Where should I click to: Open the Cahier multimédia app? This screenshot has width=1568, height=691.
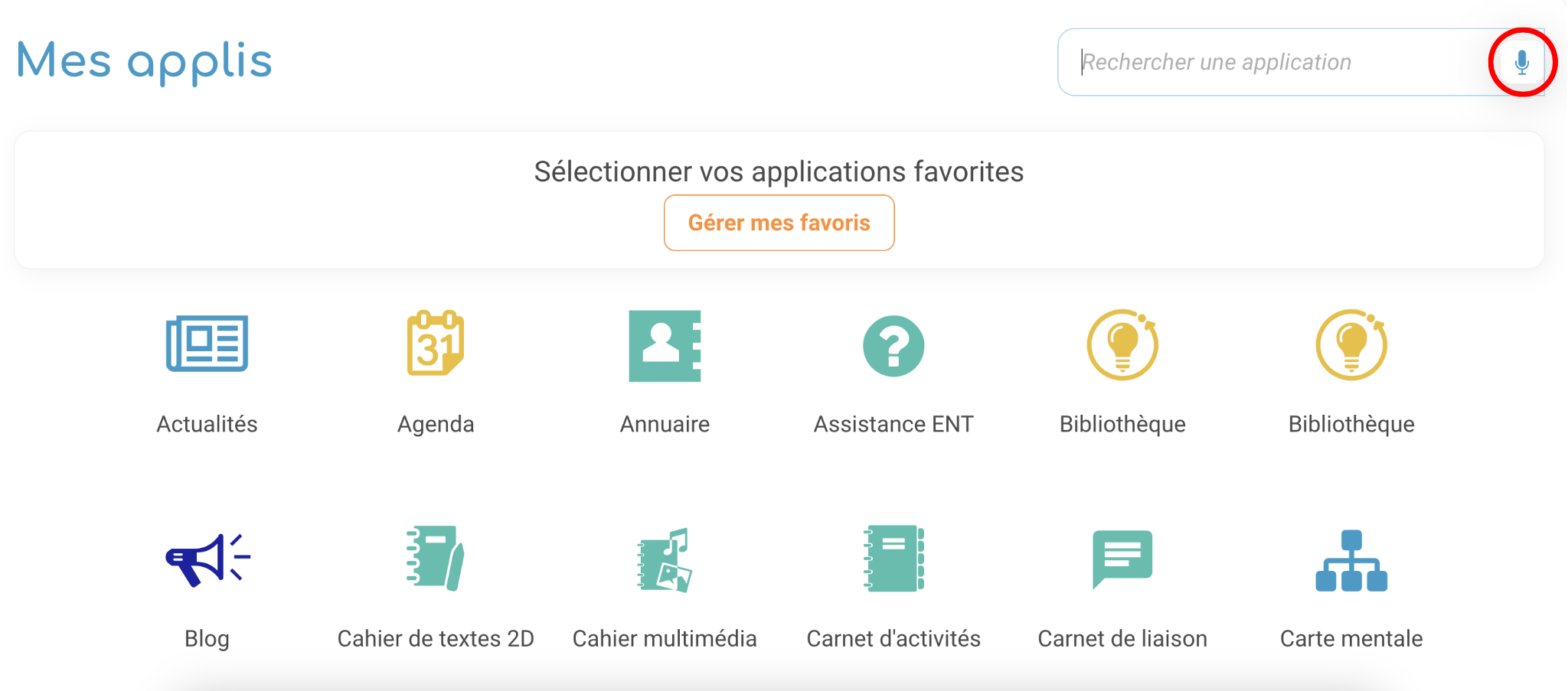click(665, 559)
